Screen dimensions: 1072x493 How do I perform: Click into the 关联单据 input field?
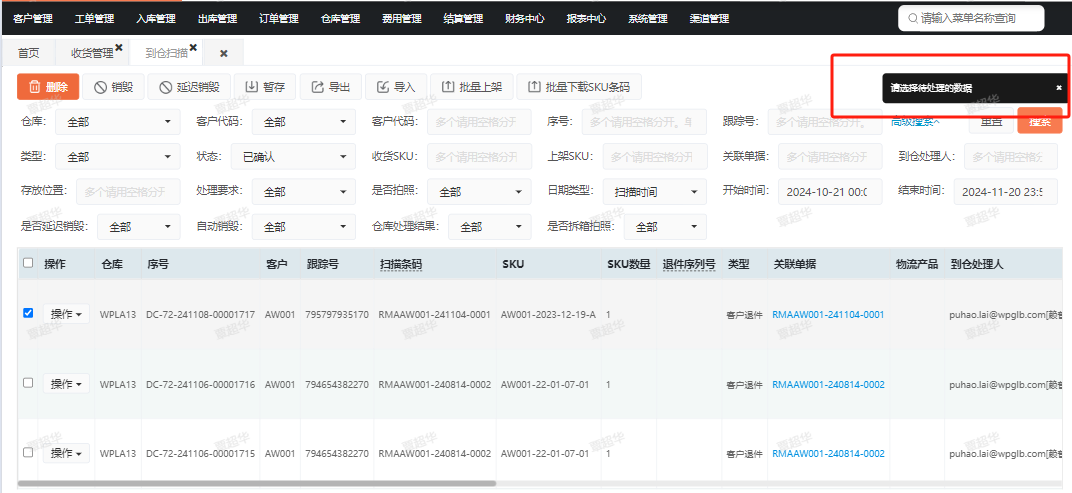coord(830,157)
